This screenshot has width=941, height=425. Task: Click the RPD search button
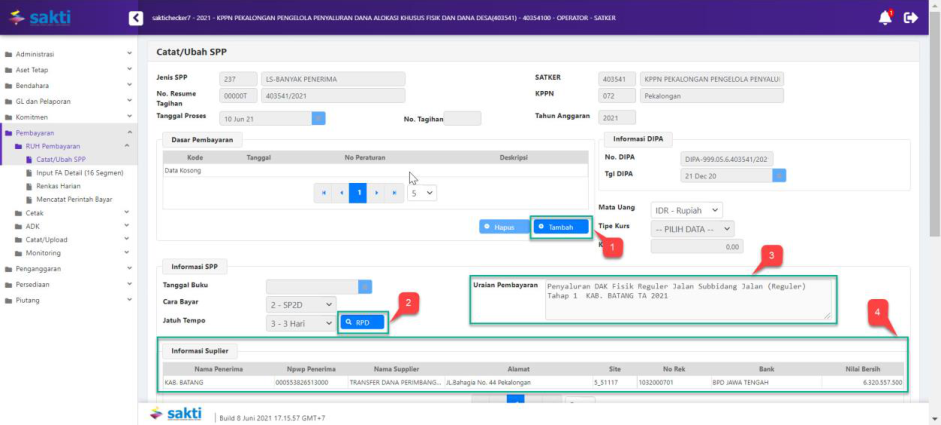363,323
